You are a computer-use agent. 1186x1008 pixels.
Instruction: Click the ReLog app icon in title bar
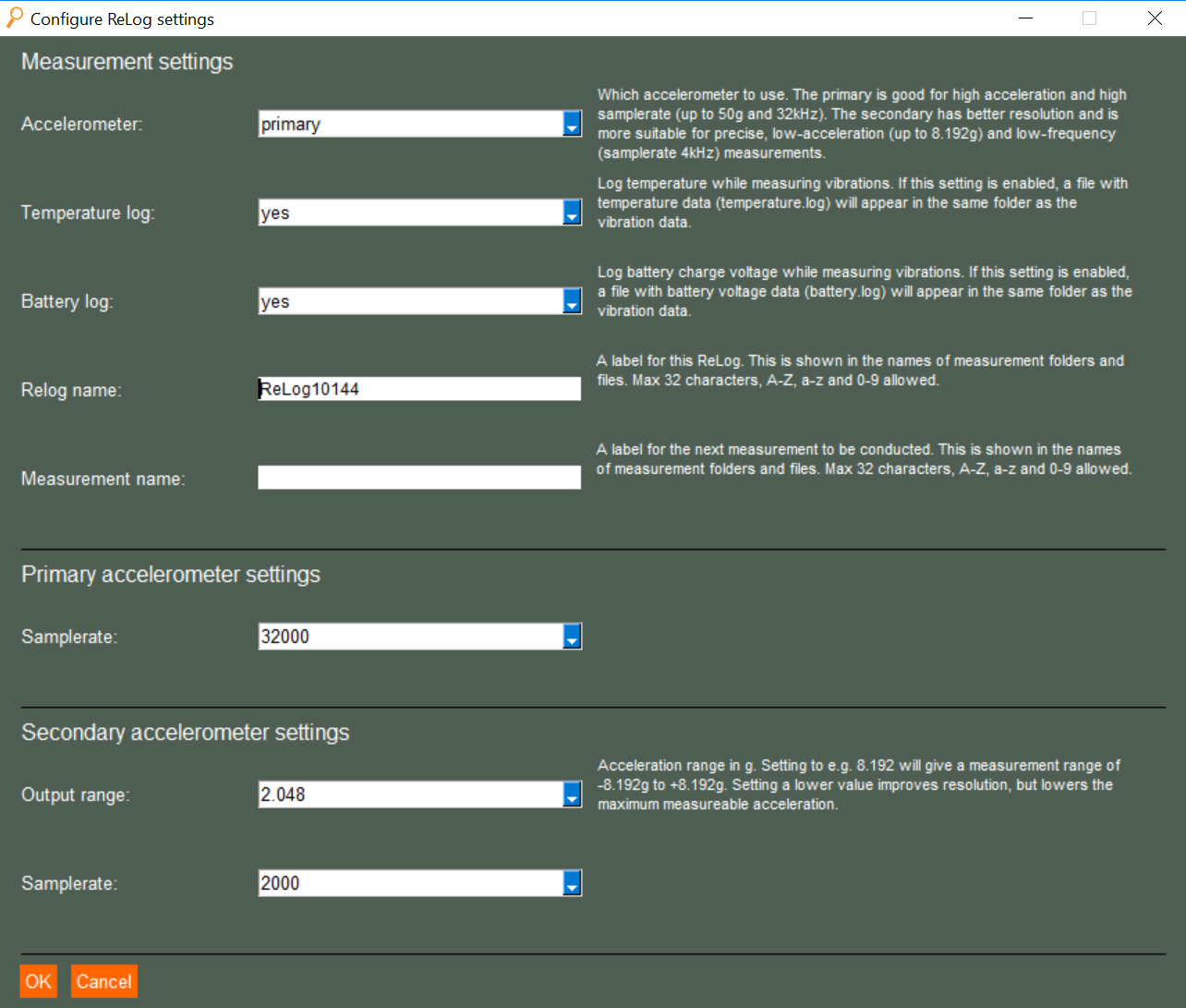coord(15,18)
